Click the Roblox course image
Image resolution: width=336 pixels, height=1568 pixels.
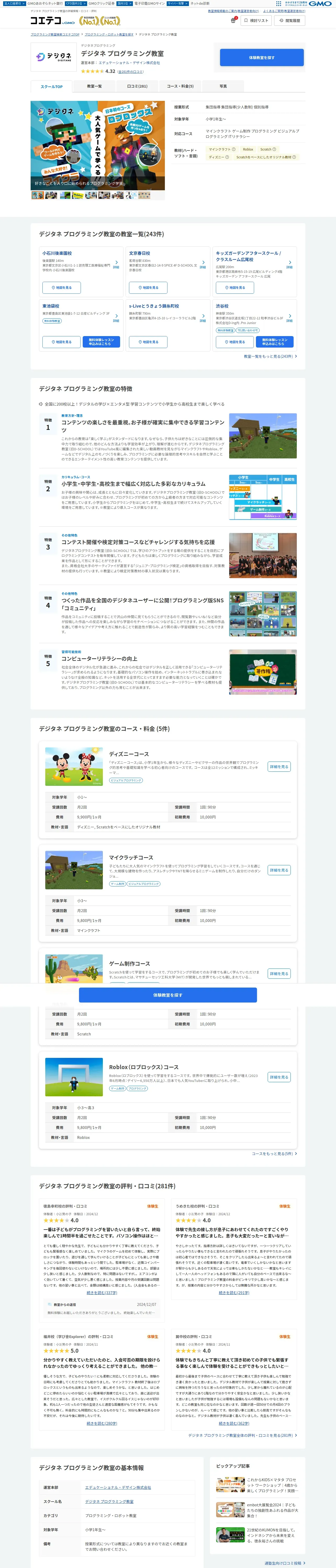pyautogui.click(x=74, y=1077)
